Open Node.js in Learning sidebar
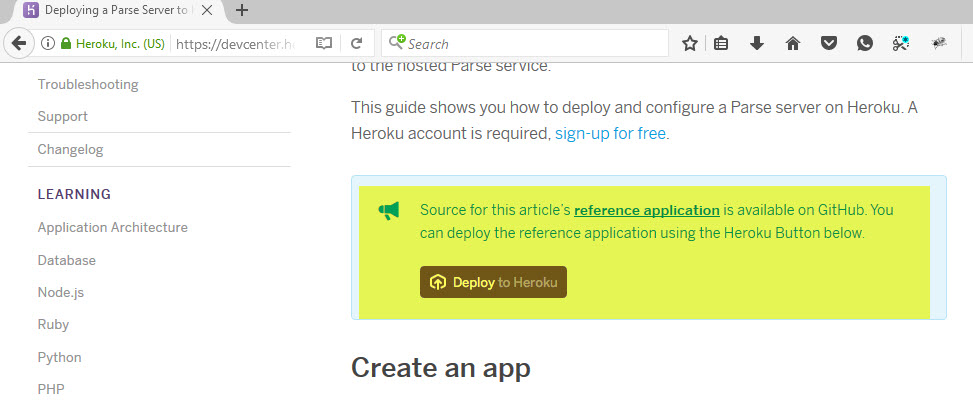This screenshot has height=403, width=973. point(61,292)
